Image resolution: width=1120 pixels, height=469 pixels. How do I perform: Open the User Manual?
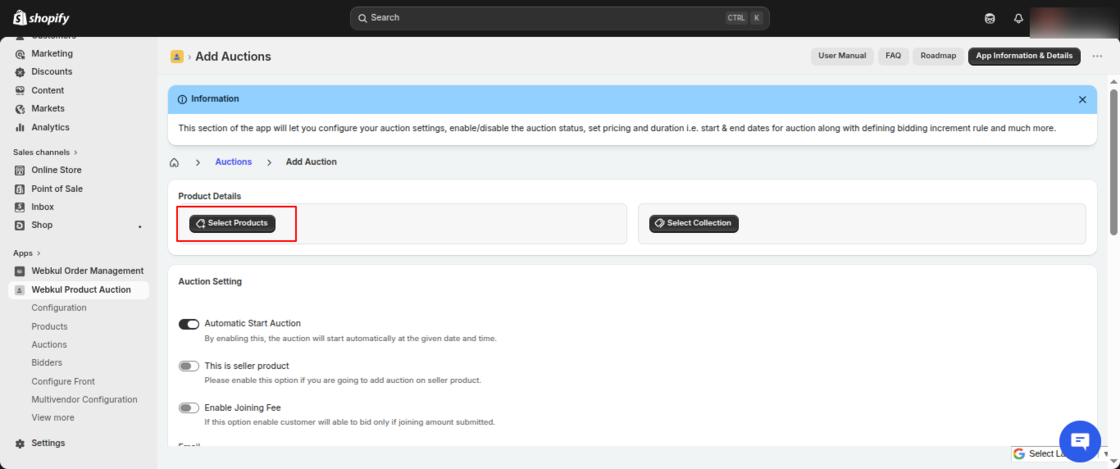pyautogui.click(x=842, y=56)
